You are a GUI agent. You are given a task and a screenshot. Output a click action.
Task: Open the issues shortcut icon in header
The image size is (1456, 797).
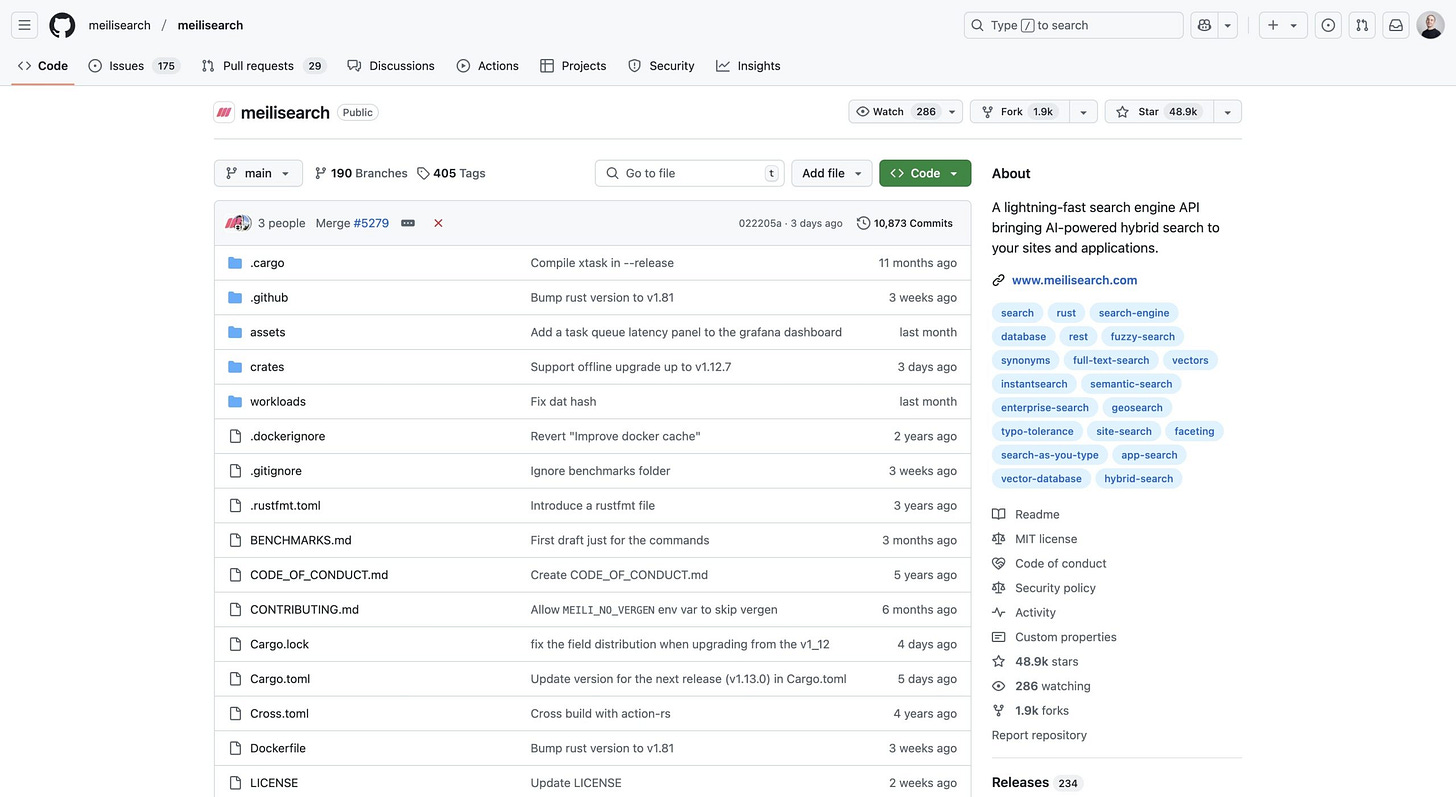pos(1328,25)
